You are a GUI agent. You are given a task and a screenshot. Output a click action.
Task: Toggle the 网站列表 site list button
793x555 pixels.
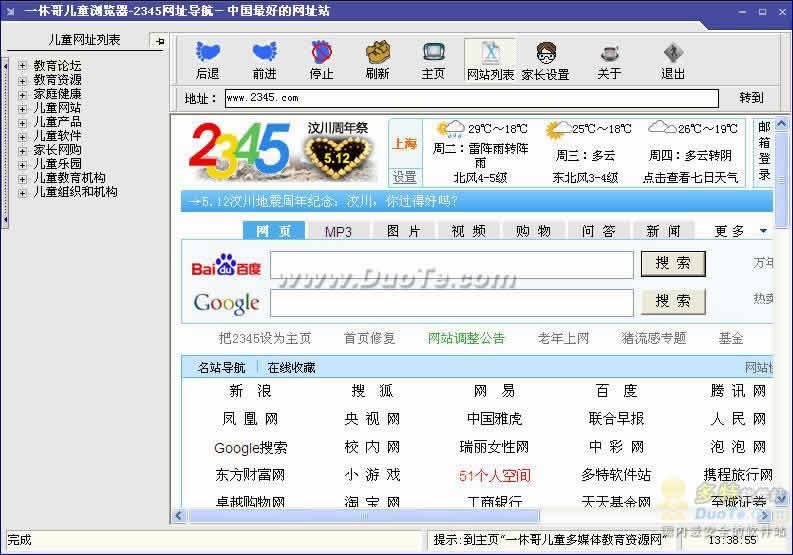coord(490,60)
